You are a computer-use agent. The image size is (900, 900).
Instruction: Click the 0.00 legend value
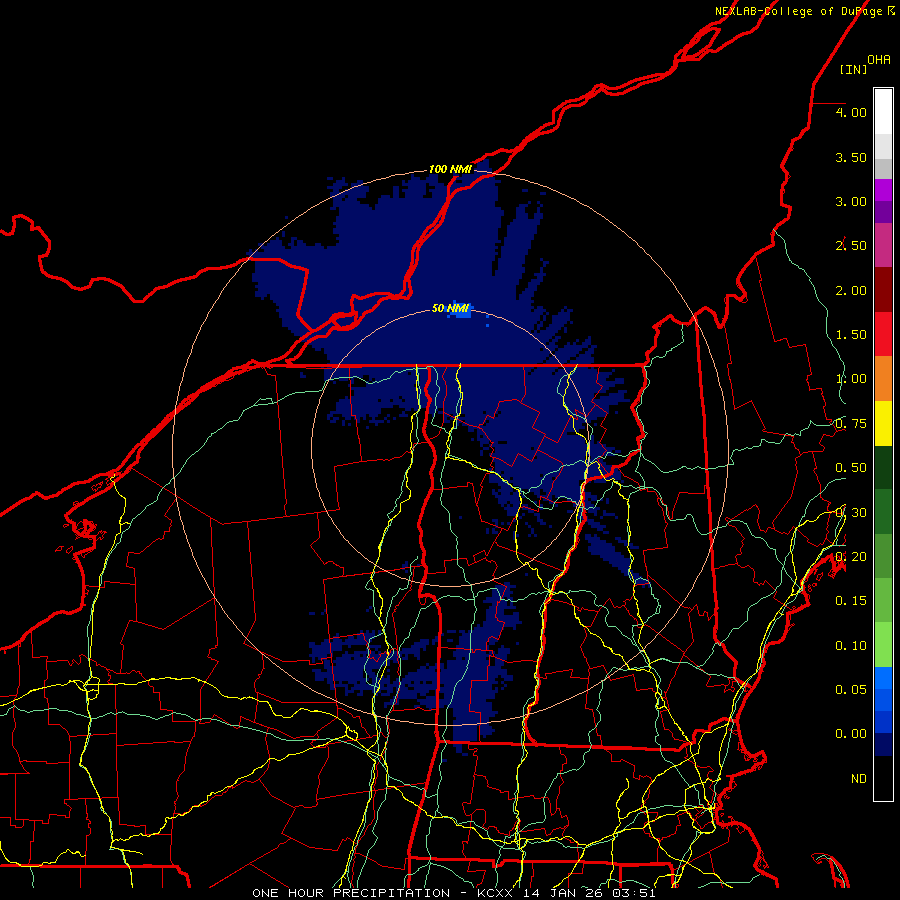coord(851,734)
